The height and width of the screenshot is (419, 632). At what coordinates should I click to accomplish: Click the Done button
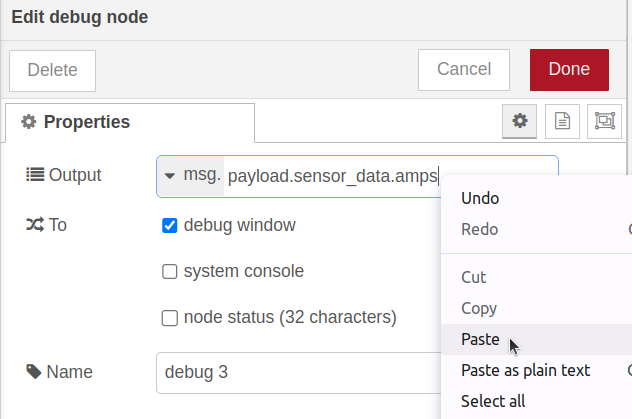click(569, 70)
